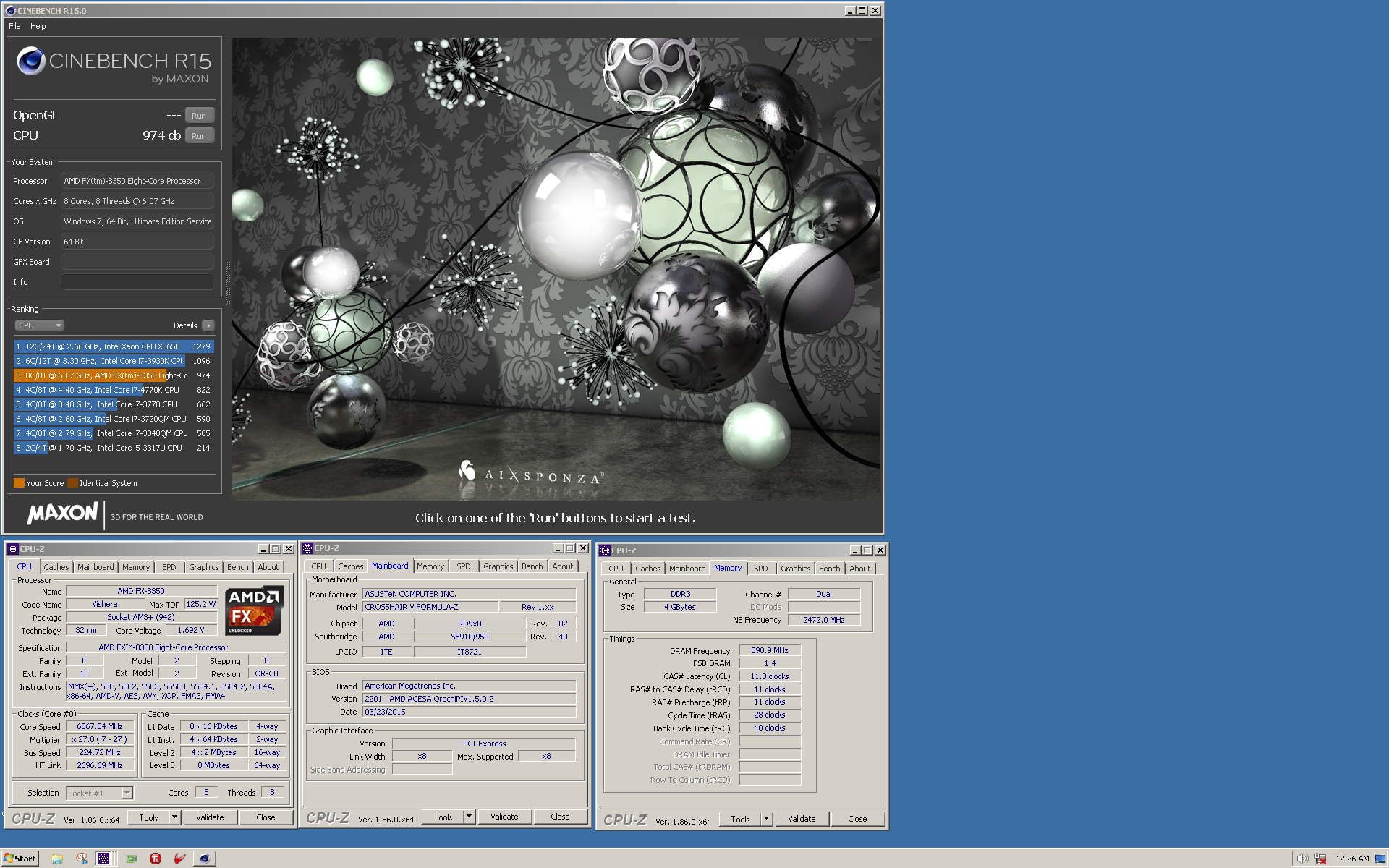Click the Core Voltage value 1.692 V
Viewport: 1389px width, 868px height.
pos(191,630)
